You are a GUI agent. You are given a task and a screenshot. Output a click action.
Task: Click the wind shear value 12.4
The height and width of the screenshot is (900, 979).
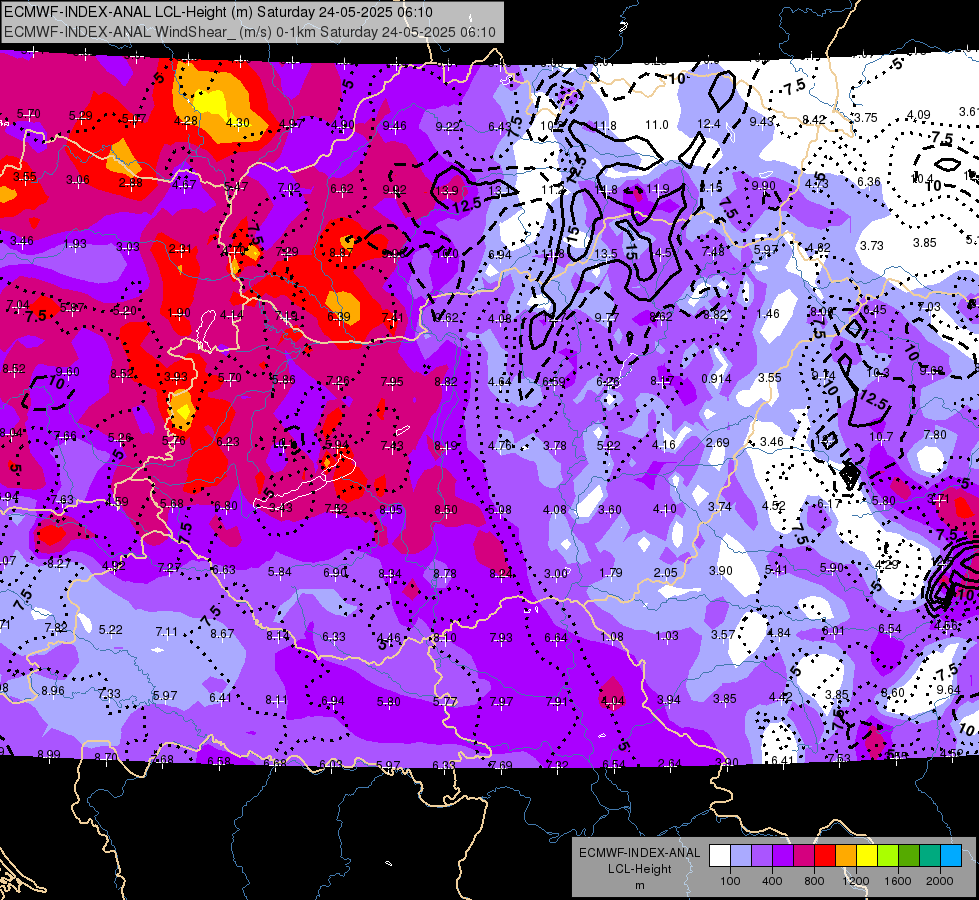pyautogui.click(x=709, y=124)
